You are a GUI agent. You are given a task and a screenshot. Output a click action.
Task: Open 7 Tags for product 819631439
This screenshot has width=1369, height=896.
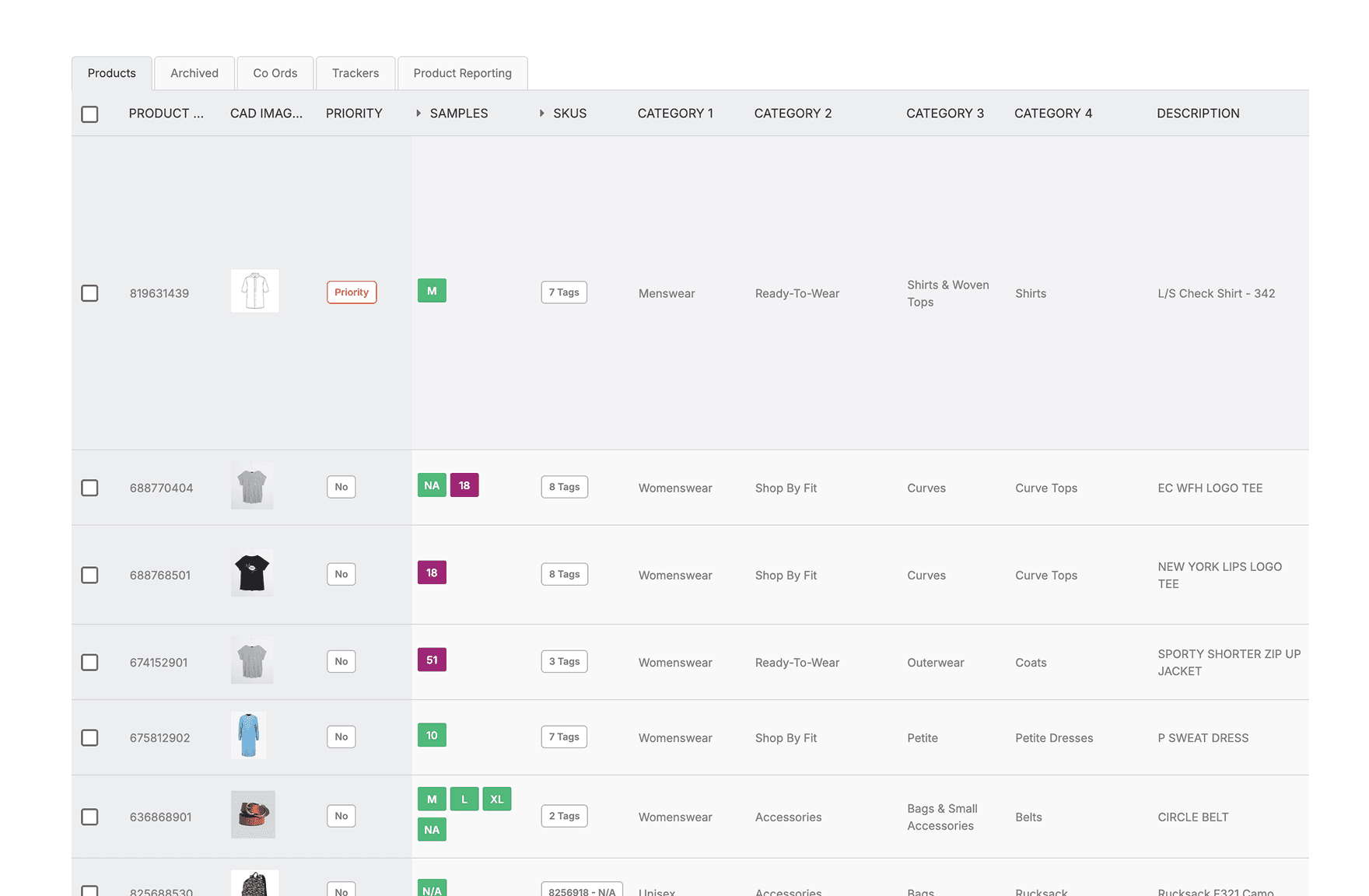[564, 292]
